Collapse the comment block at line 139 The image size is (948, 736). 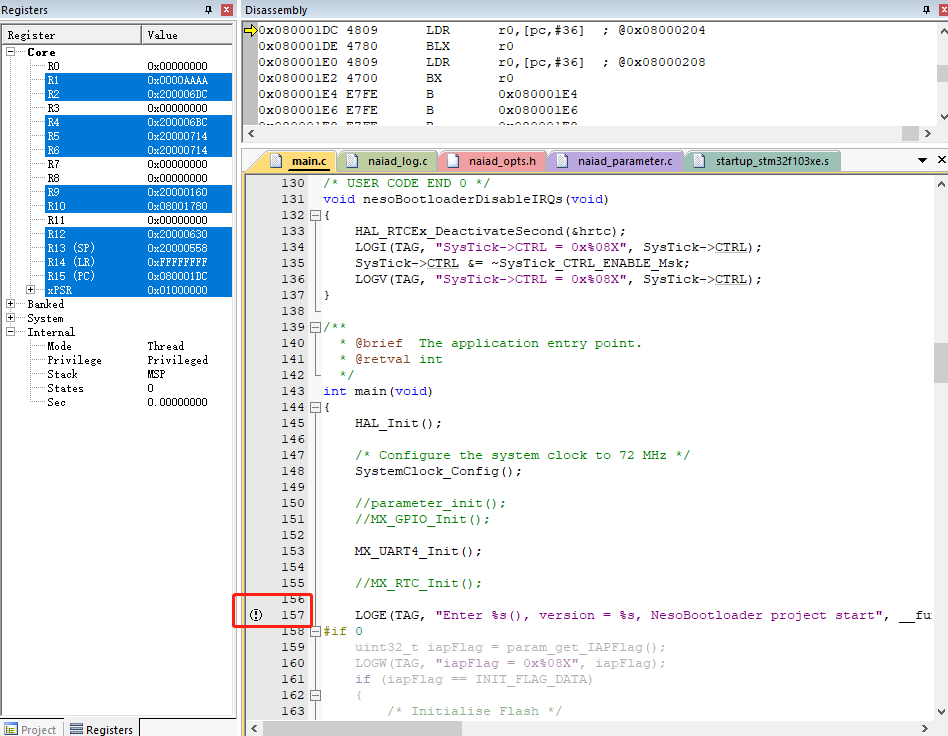coord(315,327)
